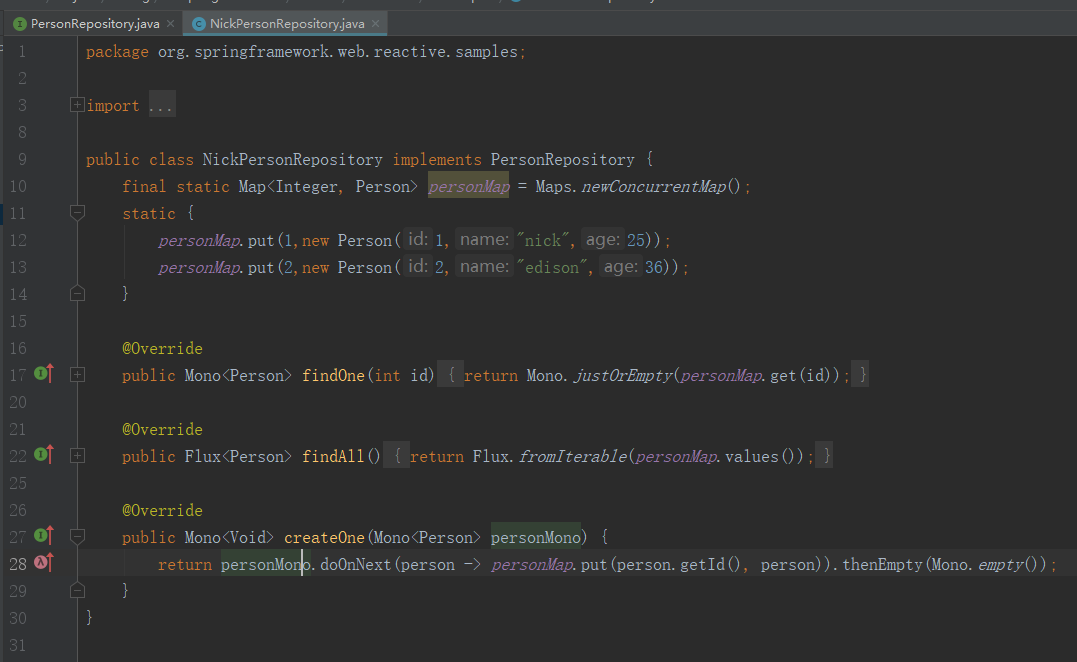Expand the folded import block on line 3
Image resolution: width=1077 pixels, height=662 pixels.
coord(78,105)
